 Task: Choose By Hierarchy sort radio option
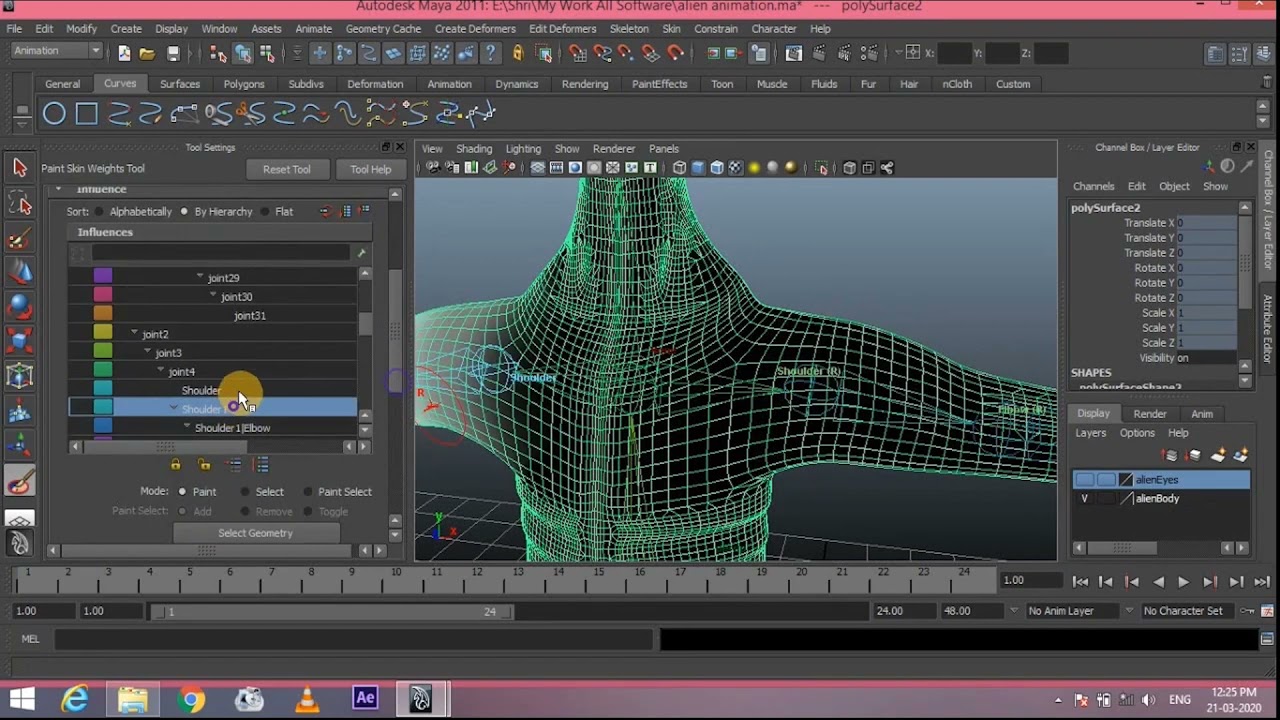point(184,212)
